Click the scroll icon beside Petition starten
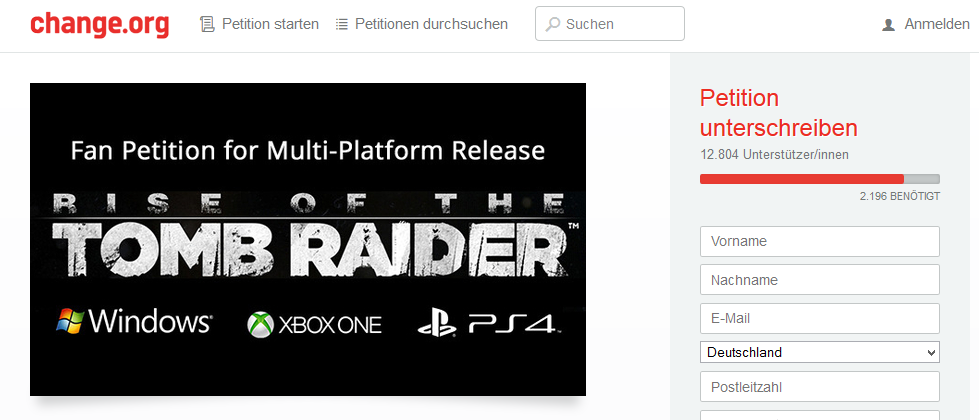The image size is (979, 420). coord(207,24)
